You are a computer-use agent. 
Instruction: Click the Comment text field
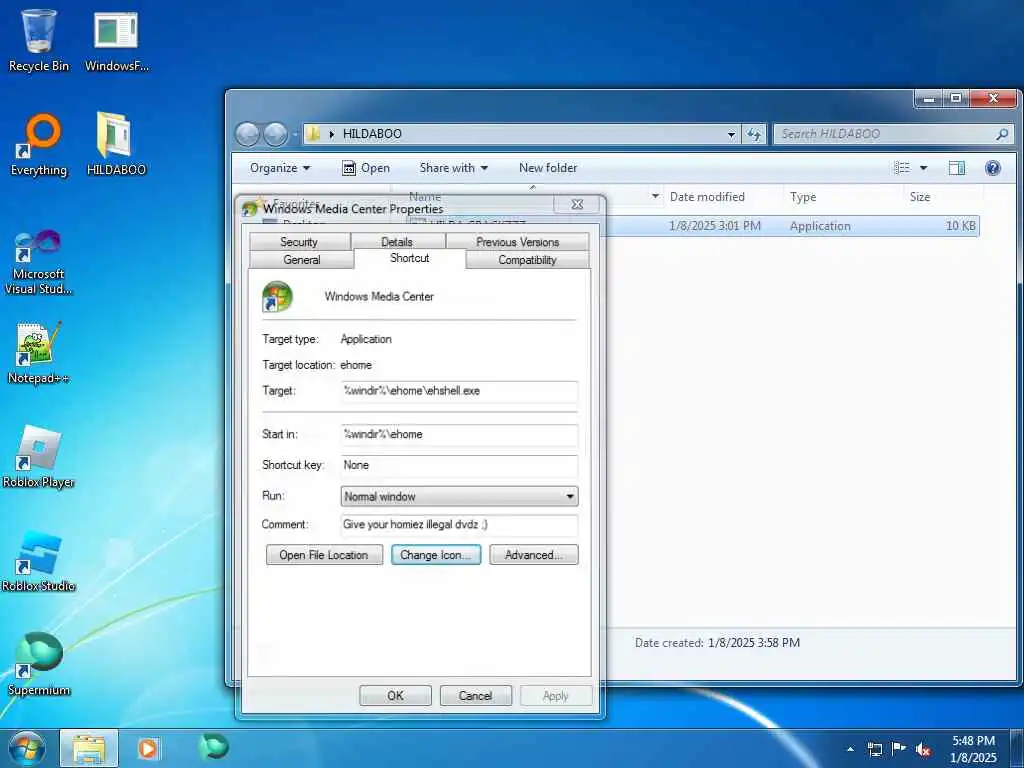459,524
